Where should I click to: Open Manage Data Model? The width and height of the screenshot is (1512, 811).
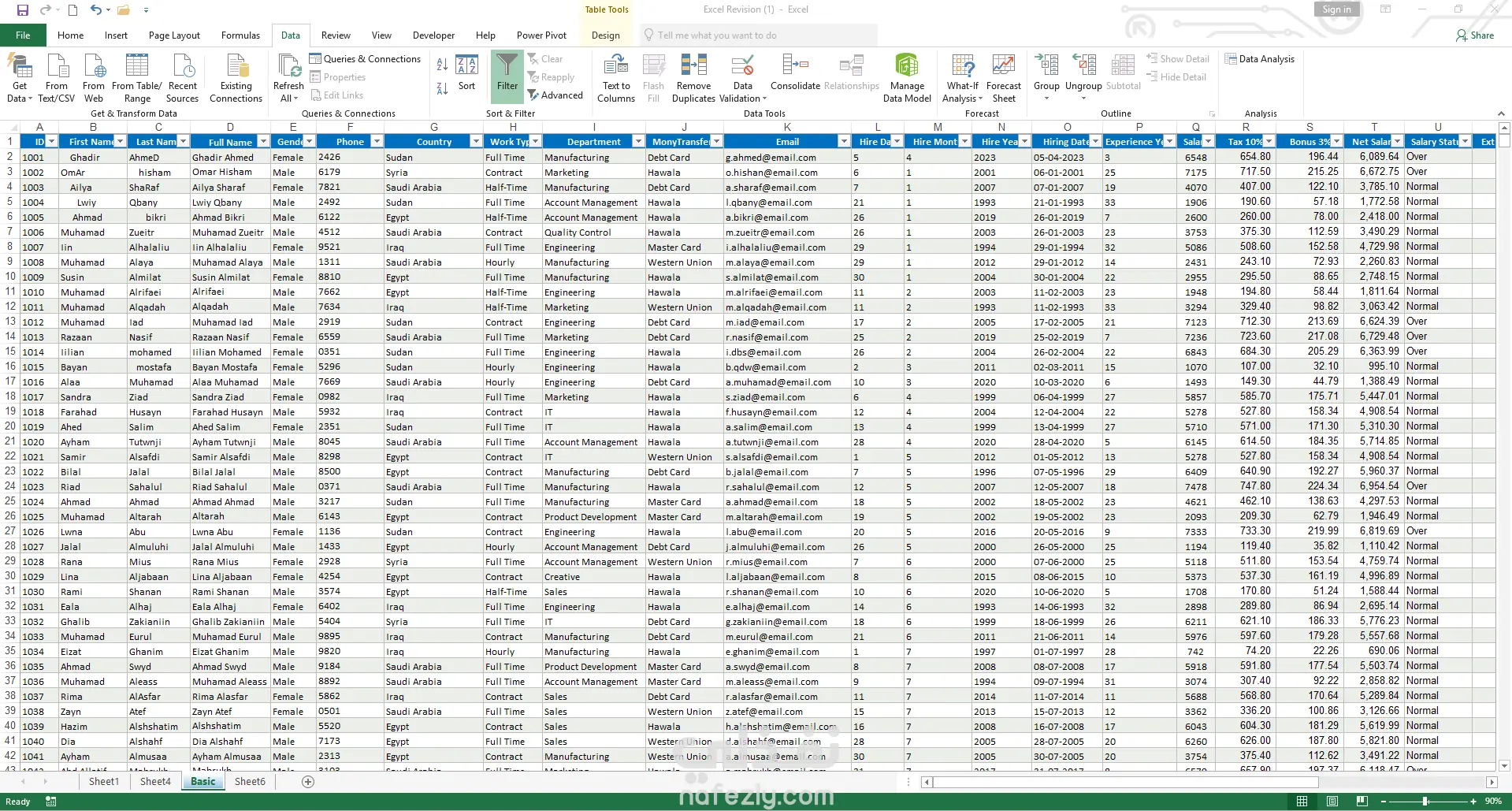pyautogui.click(x=907, y=77)
